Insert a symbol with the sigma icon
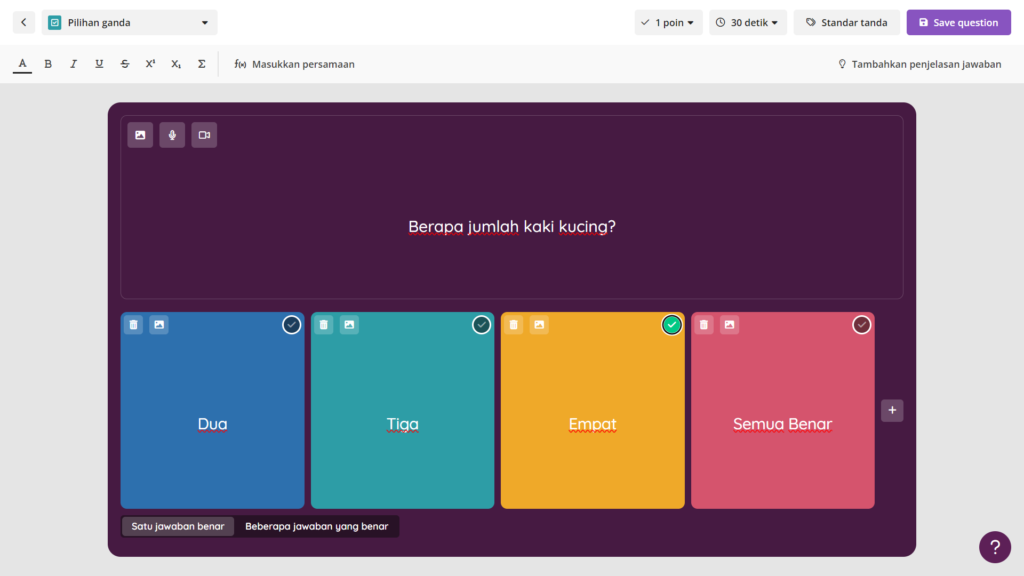Viewport: 1024px width, 576px height. point(202,64)
